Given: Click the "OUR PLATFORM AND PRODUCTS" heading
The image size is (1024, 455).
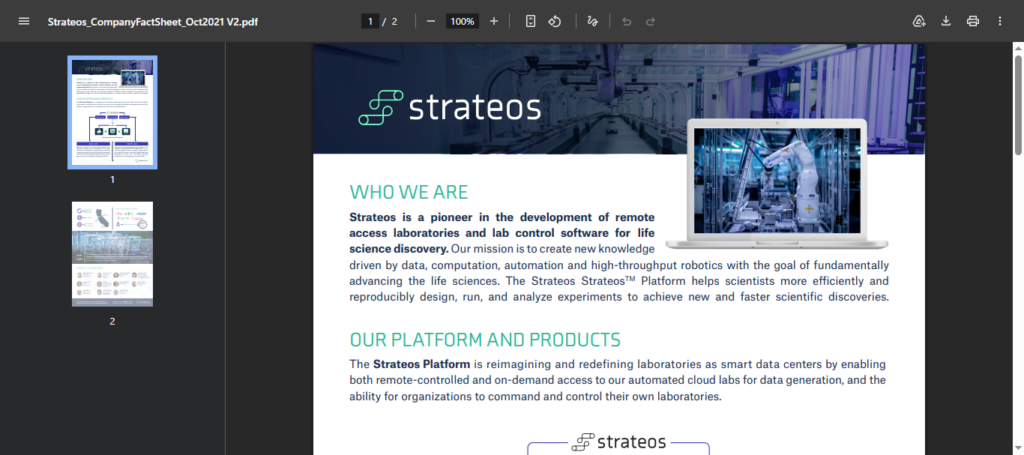Looking at the screenshot, I should coord(485,340).
